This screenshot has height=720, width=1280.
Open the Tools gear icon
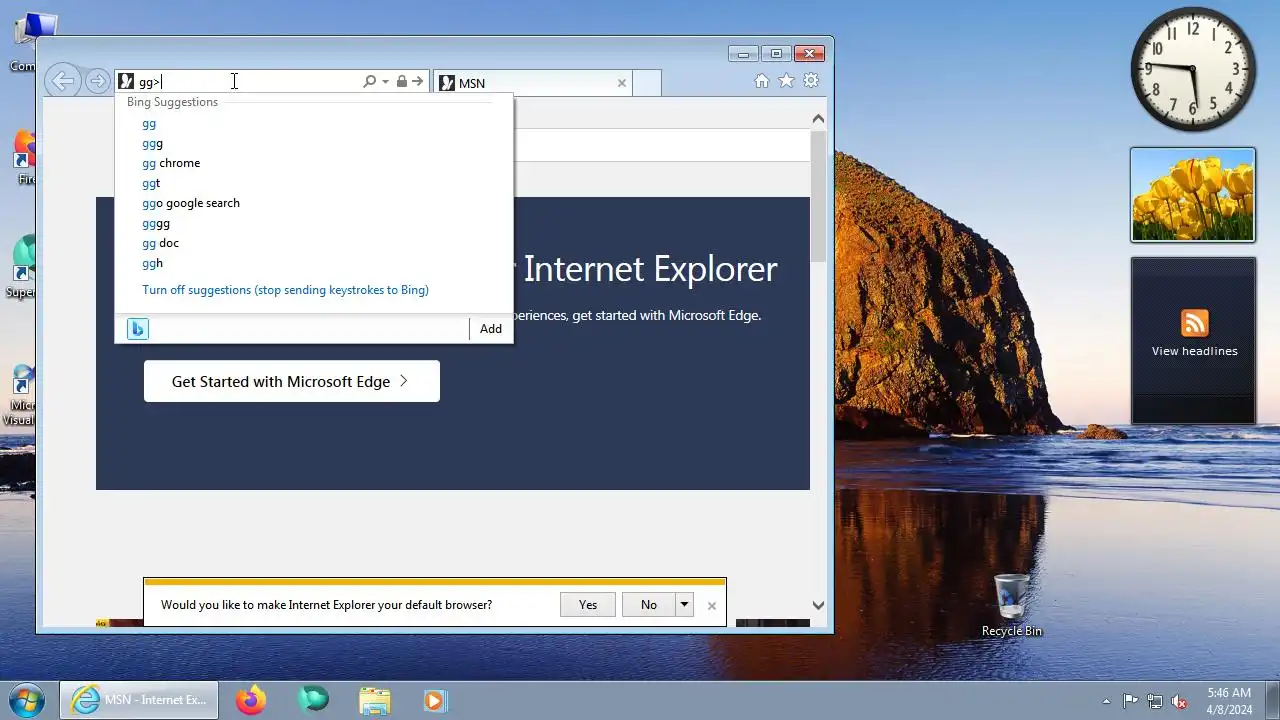[812, 81]
